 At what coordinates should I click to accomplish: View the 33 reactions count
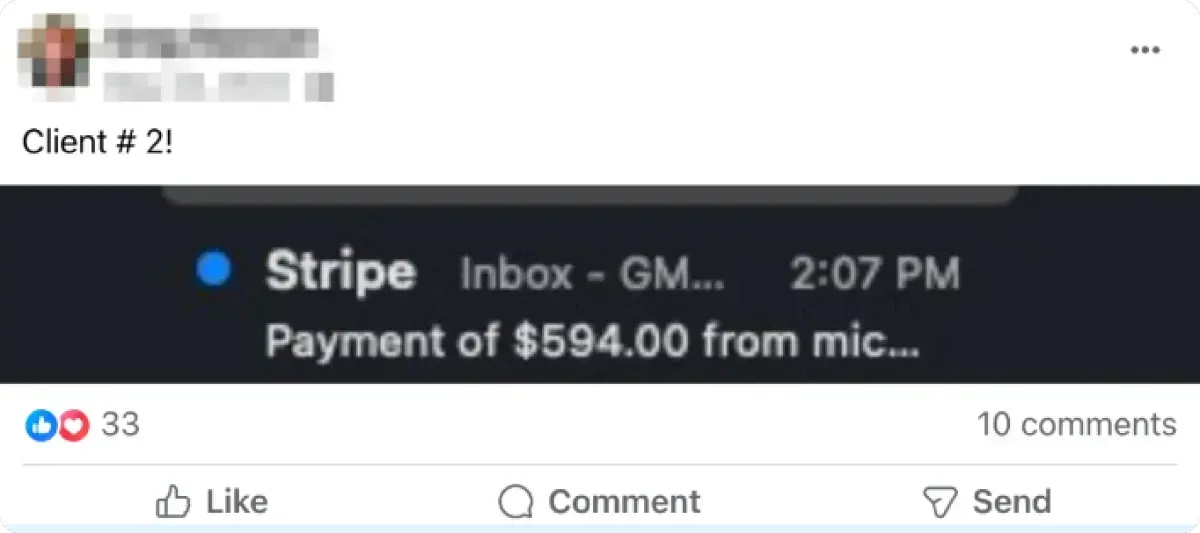pyautogui.click(x=120, y=425)
